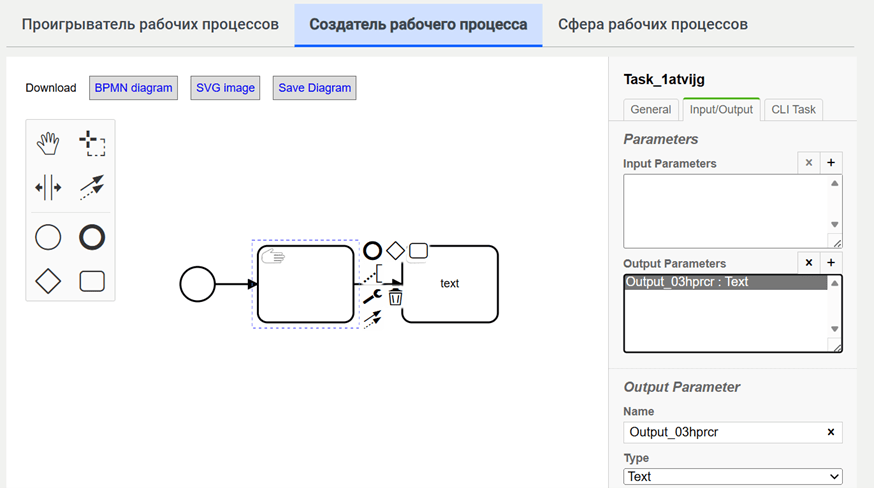This screenshot has height=488, width=874.
Task: Delete selected task with trash icon
Action: 395,297
